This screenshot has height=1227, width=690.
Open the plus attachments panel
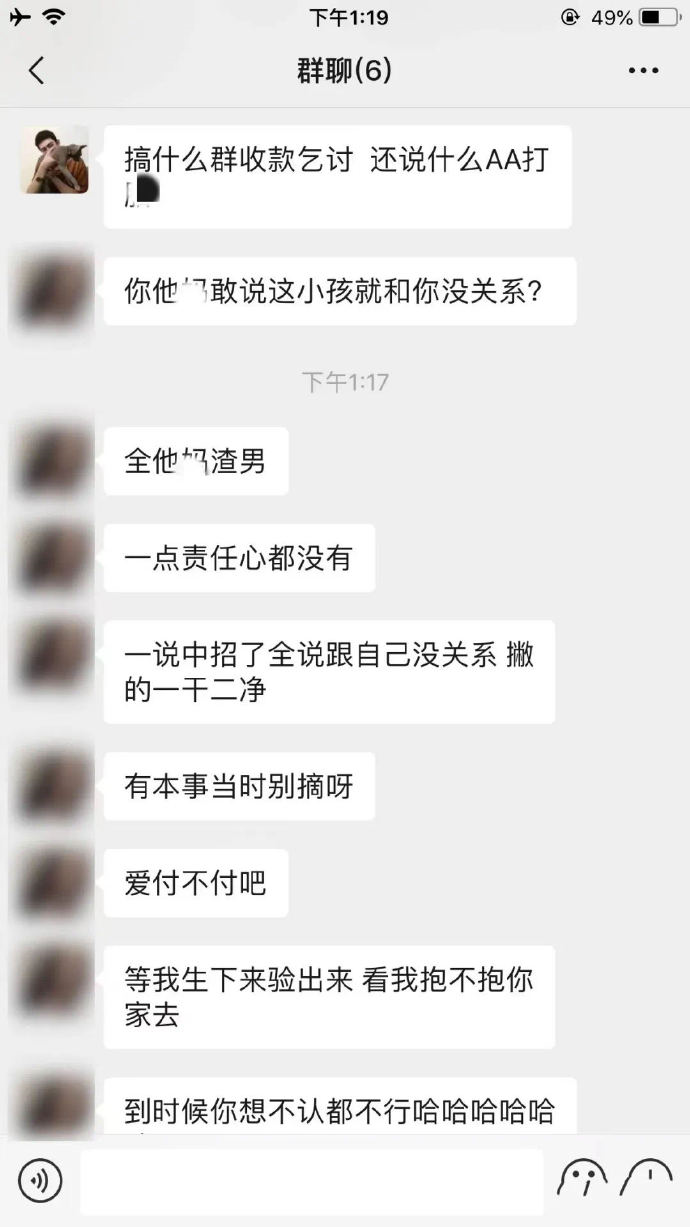click(646, 1179)
